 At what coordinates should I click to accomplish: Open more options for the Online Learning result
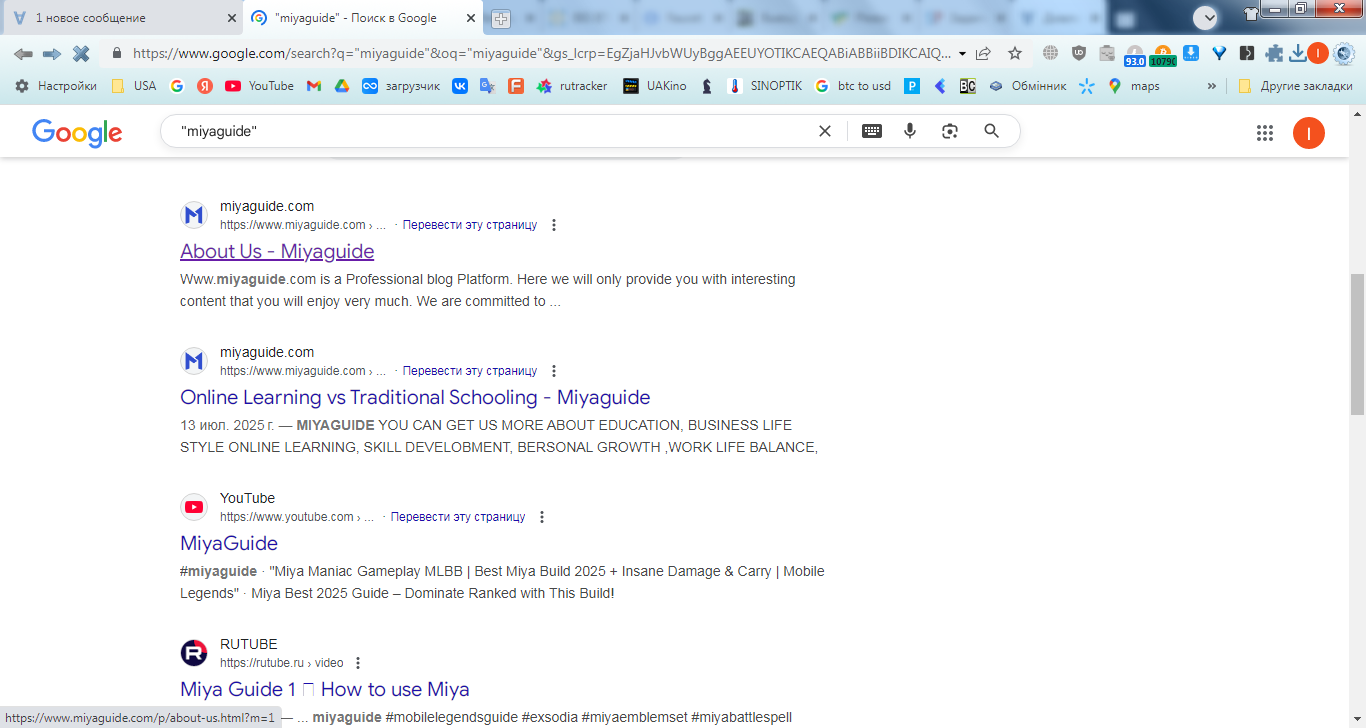tap(554, 371)
